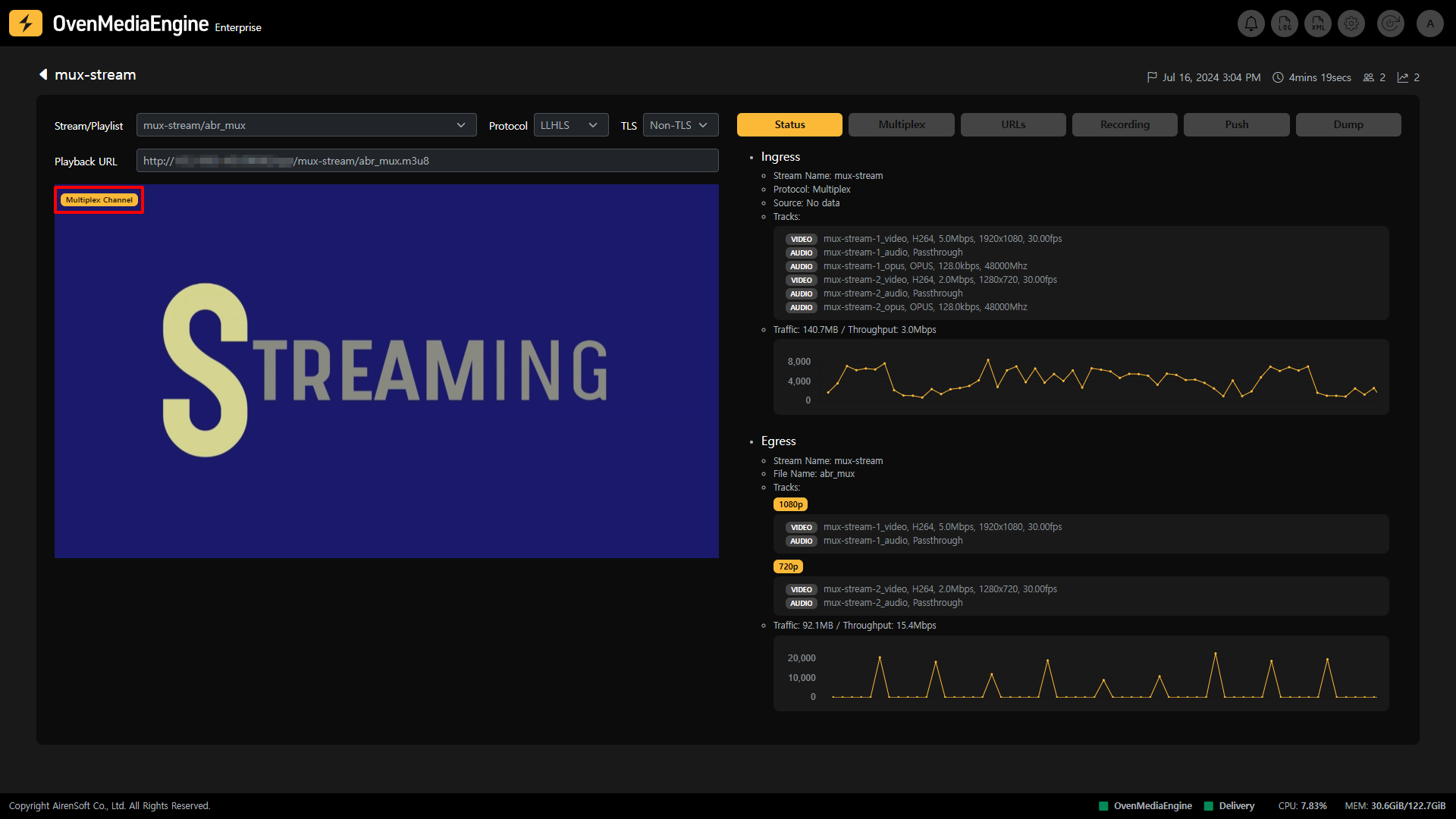The image size is (1456, 819).
Task: Click the viewers count icon
Action: click(1368, 77)
